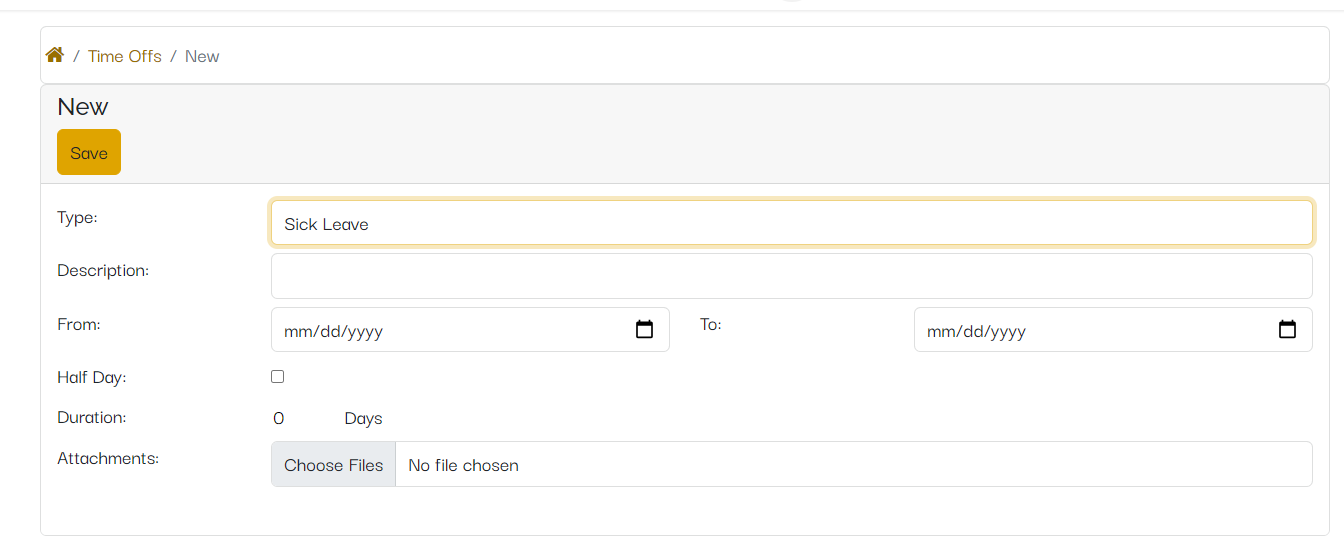The height and width of the screenshot is (539, 1344).
Task: Select the year segment of From date
Action: (x=364, y=331)
